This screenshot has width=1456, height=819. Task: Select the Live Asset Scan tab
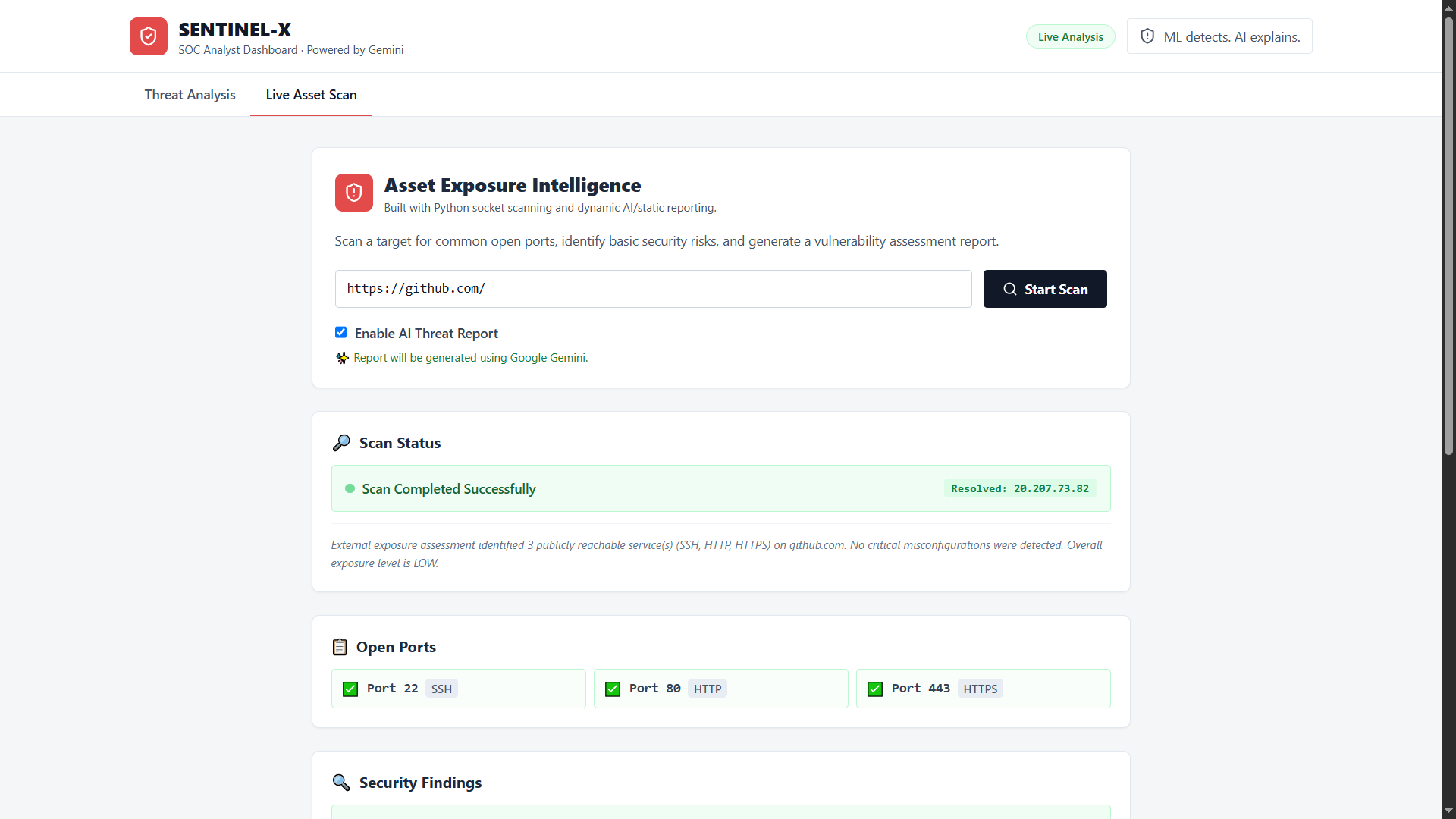click(312, 95)
